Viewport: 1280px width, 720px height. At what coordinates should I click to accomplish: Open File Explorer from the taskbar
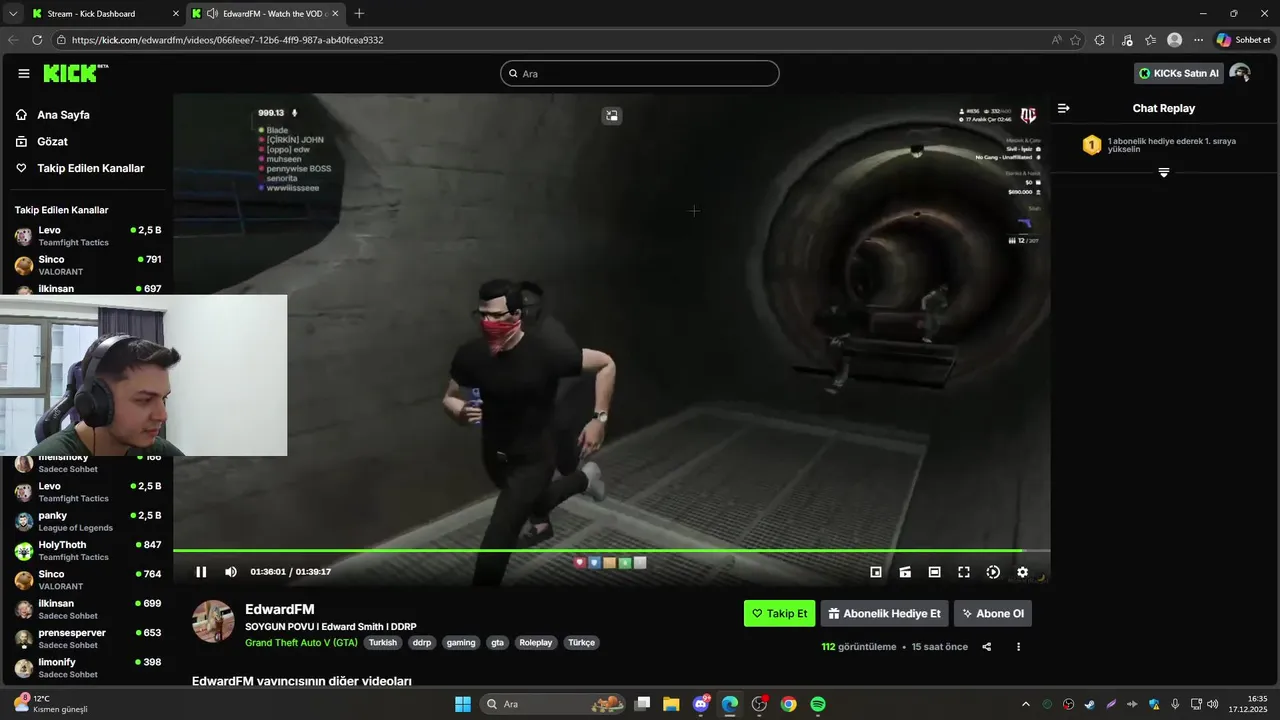coord(671,704)
